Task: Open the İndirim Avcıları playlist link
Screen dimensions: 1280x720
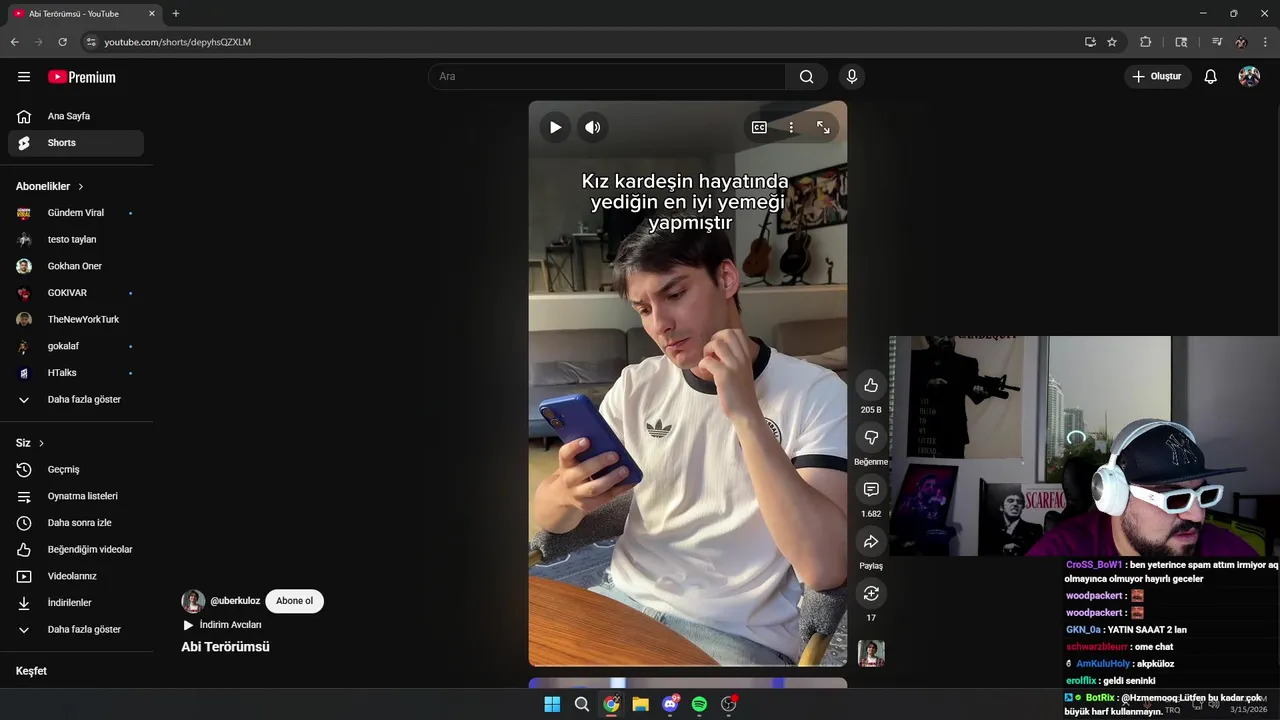Action: tap(230, 625)
